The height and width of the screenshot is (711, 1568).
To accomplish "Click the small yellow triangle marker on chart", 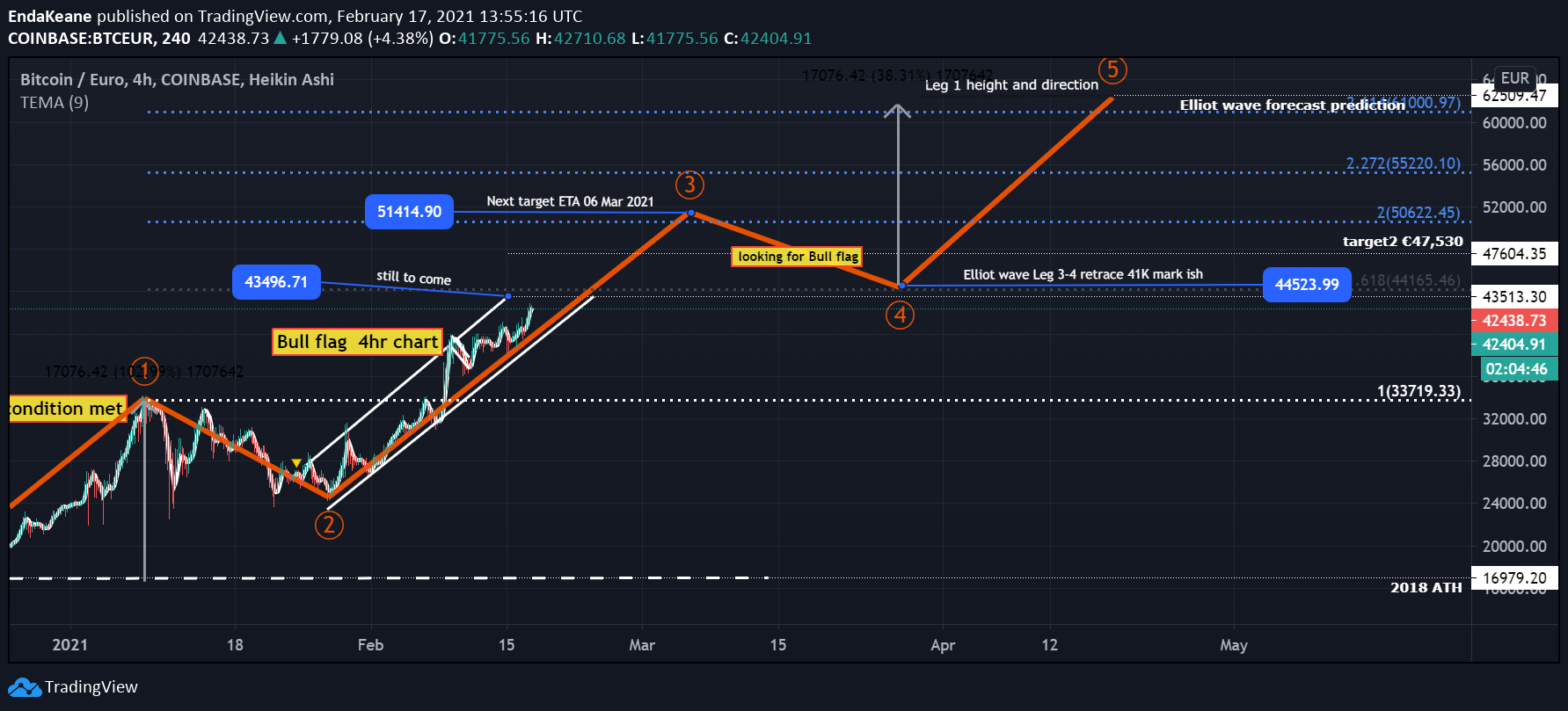I will [296, 463].
